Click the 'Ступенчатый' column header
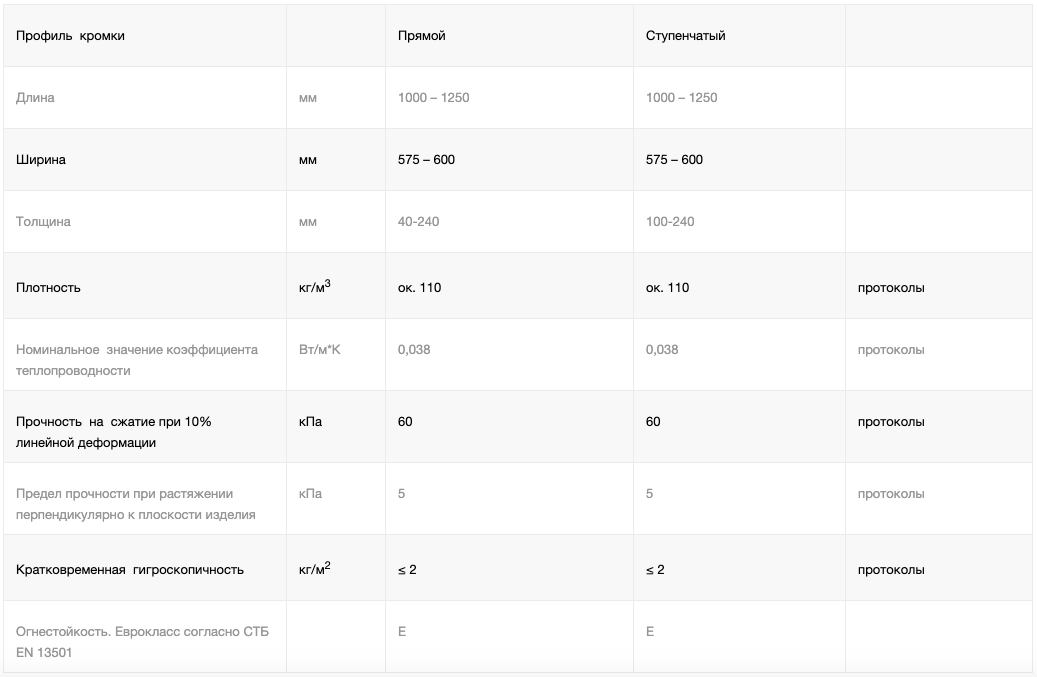Screen dimensions: 1037x677 click(685, 36)
